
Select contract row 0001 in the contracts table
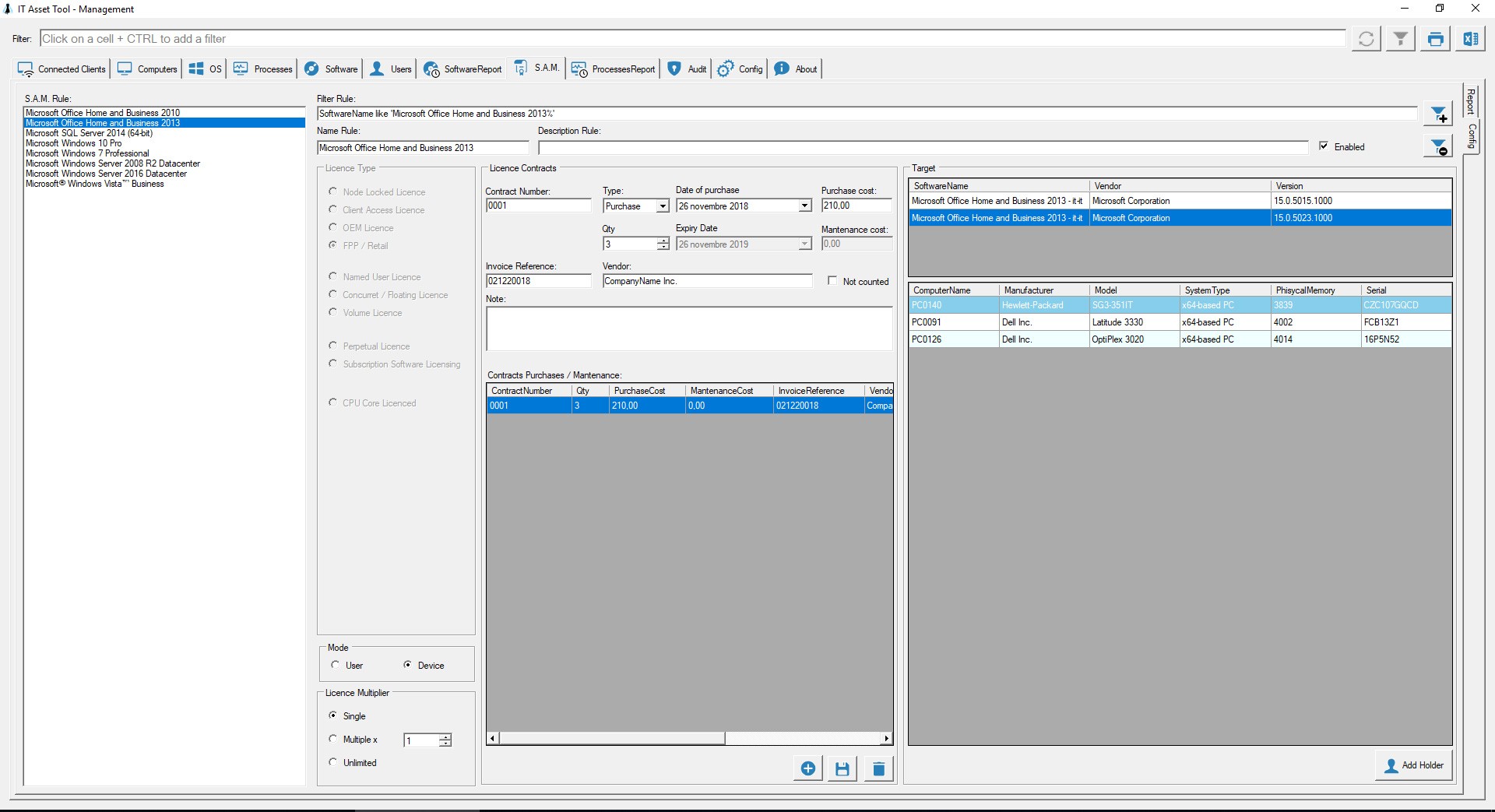pyautogui.click(x=690, y=406)
